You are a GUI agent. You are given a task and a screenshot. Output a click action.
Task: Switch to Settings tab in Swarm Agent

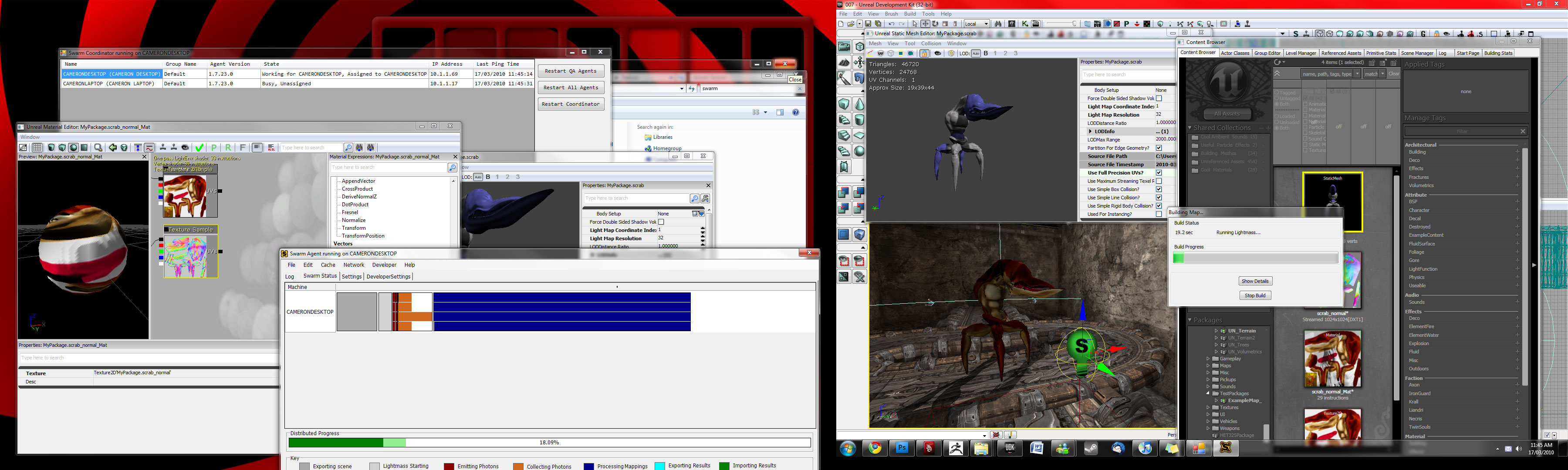point(351,277)
